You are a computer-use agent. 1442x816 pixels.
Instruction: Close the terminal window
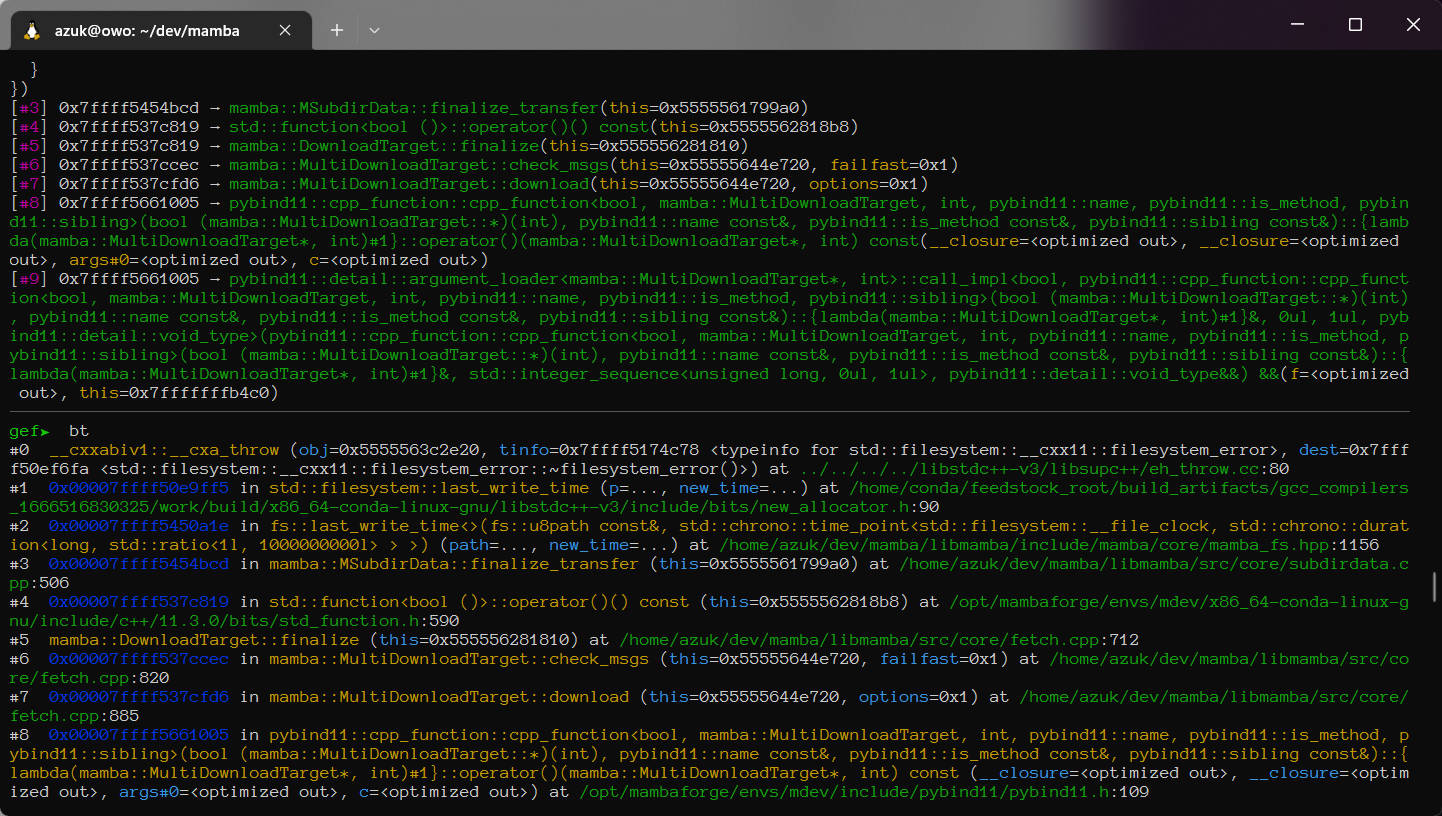coord(1413,25)
